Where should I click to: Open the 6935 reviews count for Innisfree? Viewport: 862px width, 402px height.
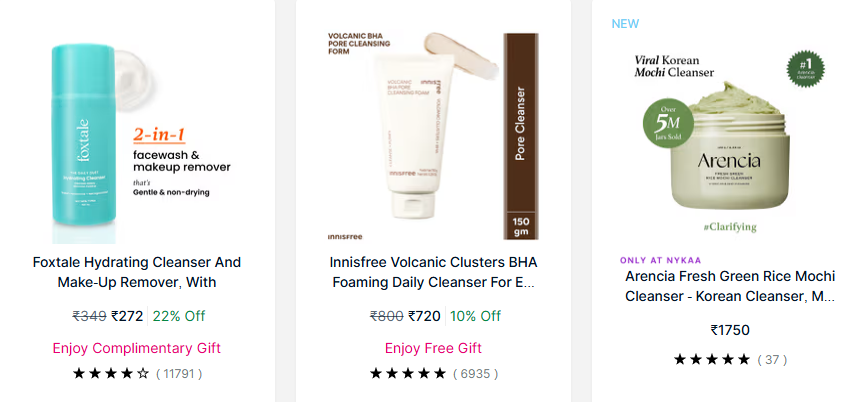[x=475, y=374]
